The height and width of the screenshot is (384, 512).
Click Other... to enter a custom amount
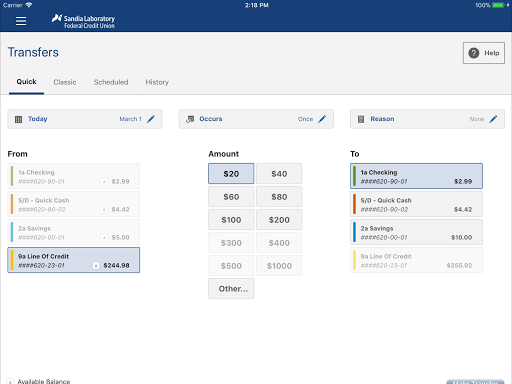click(x=231, y=289)
